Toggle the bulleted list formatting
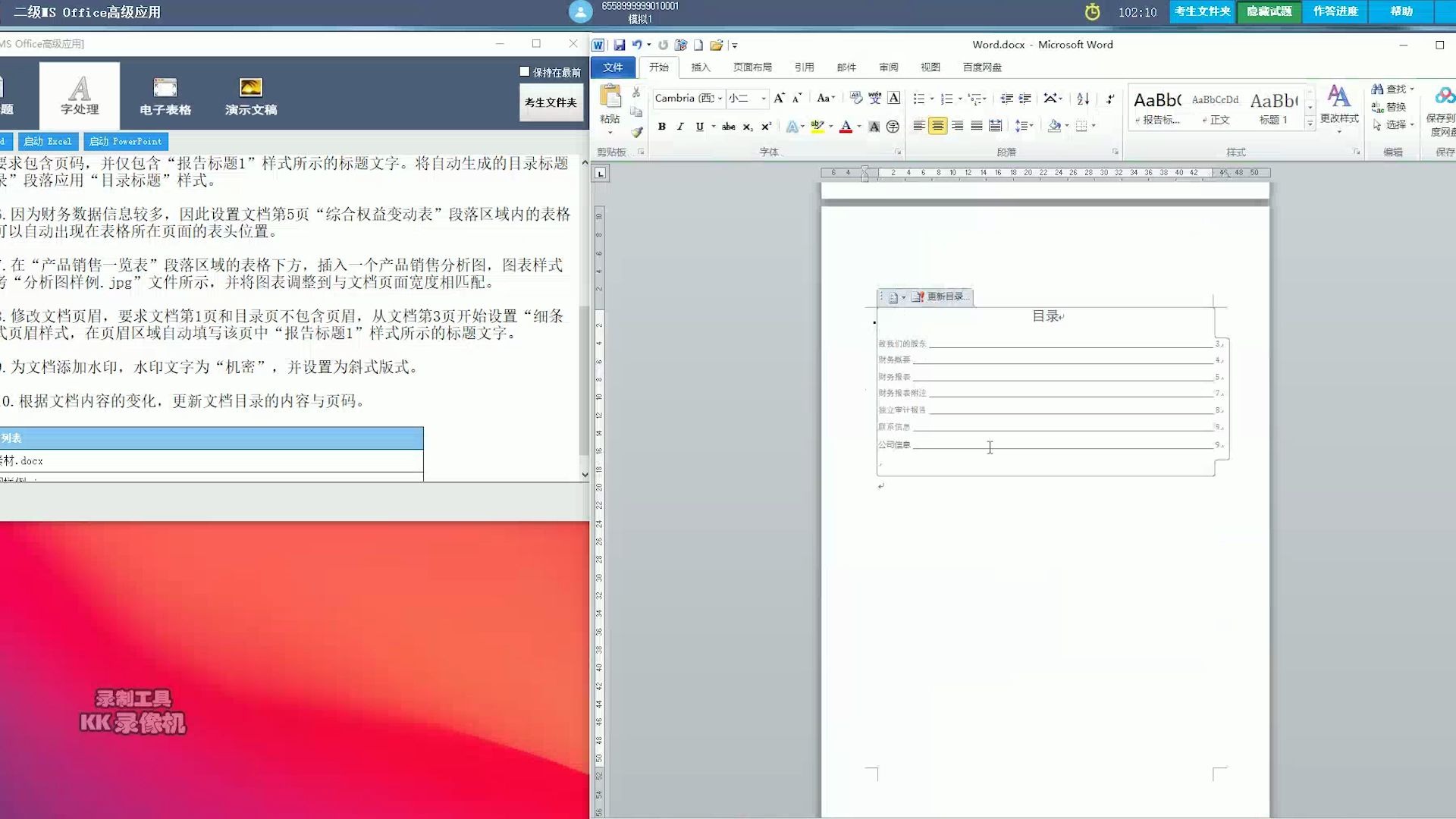This screenshot has width=1456, height=819. tap(918, 99)
